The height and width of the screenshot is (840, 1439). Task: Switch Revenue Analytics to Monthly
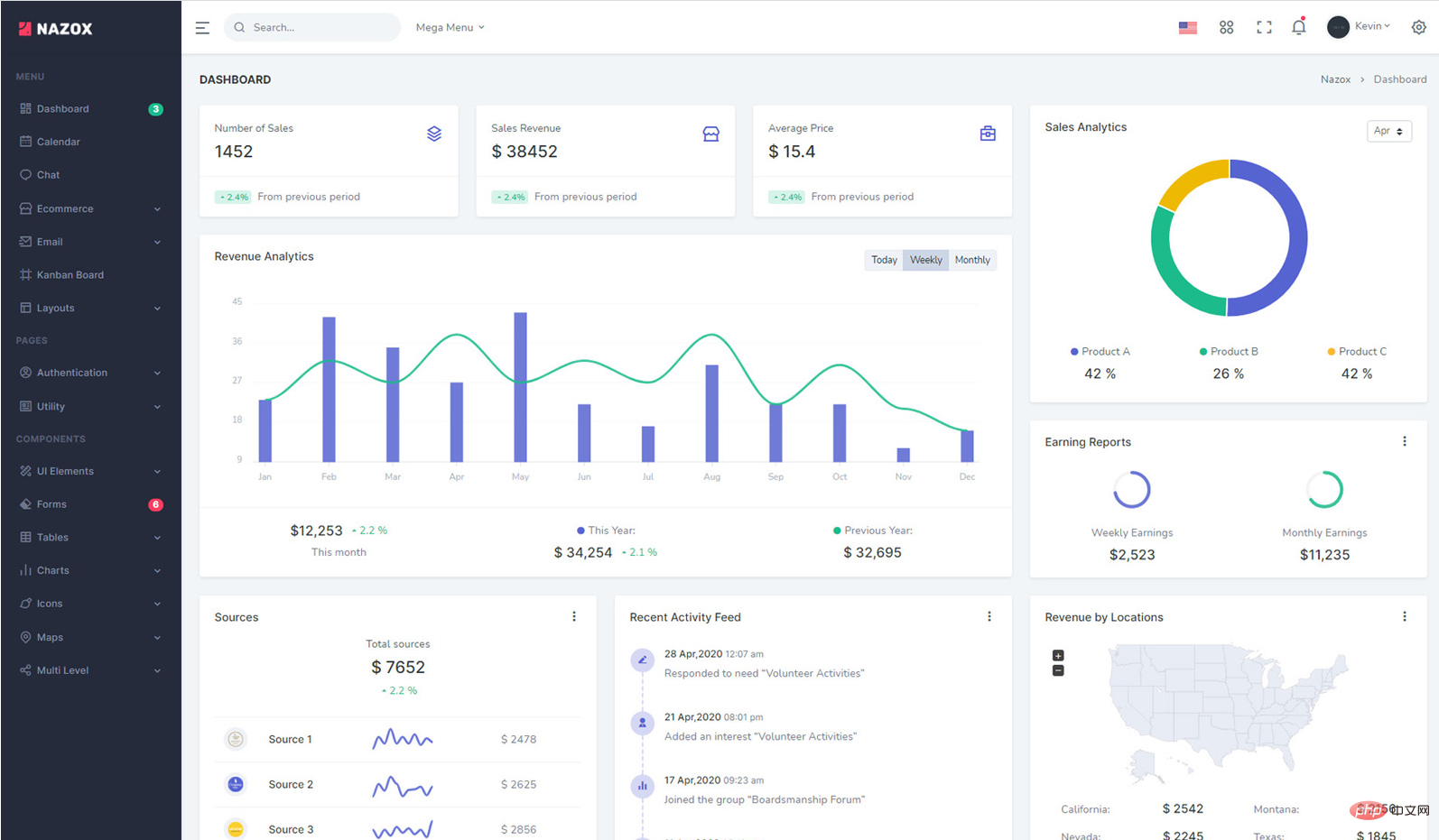pos(972,260)
